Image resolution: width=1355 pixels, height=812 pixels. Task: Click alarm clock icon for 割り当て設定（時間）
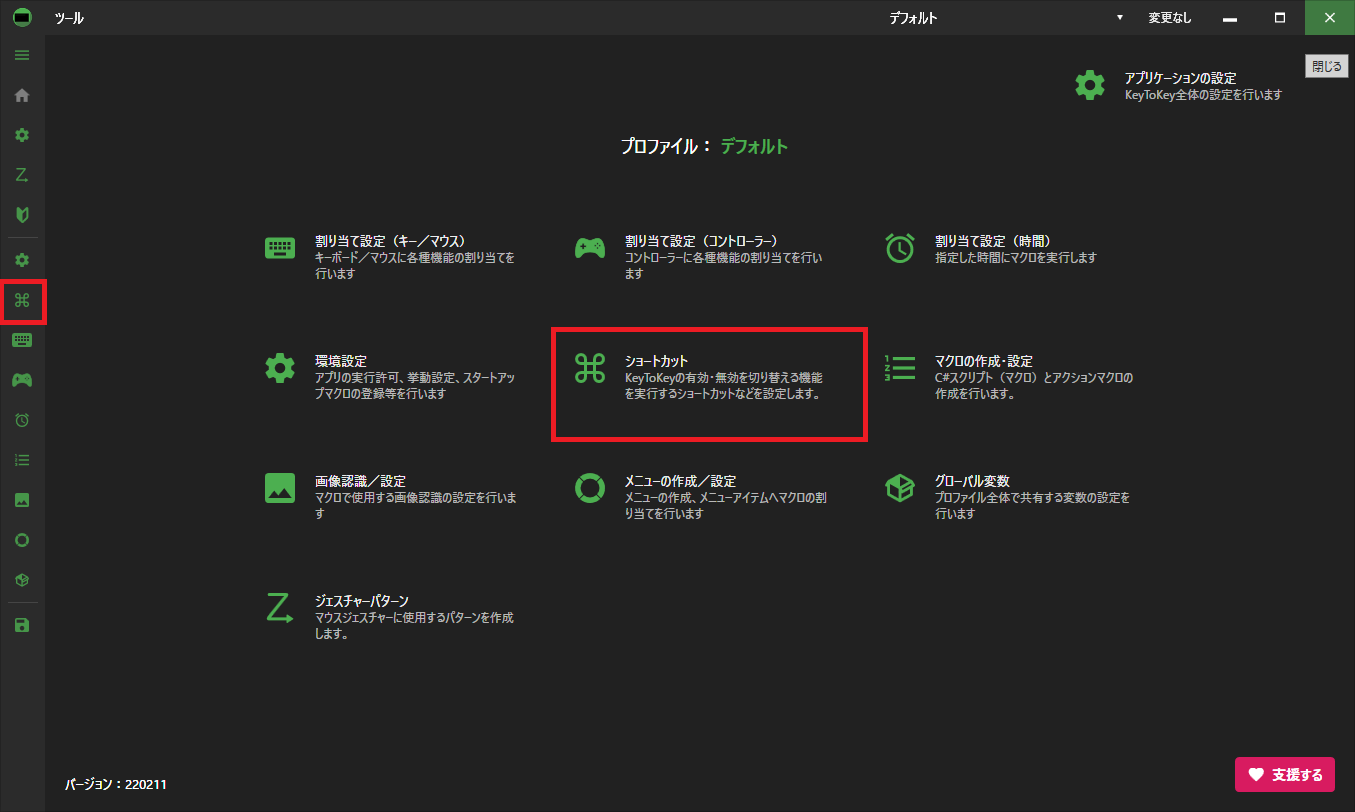[900, 248]
